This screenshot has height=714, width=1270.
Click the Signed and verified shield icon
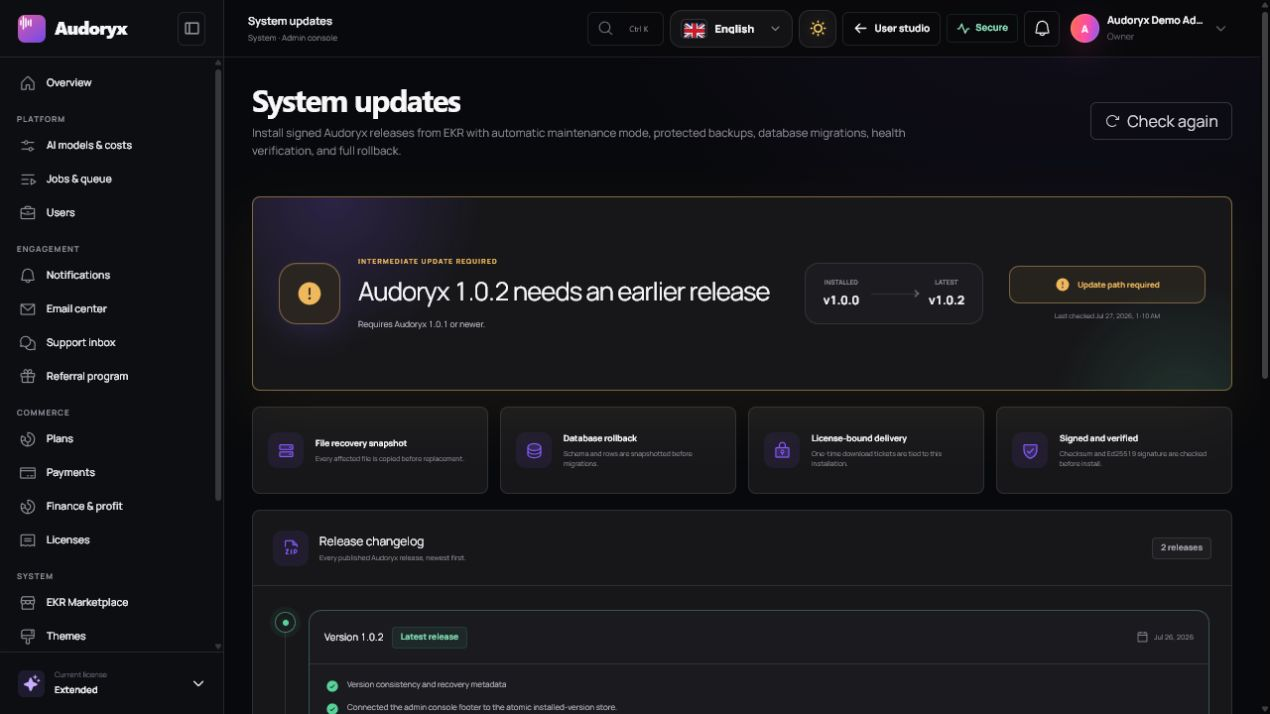[x=1030, y=450]
